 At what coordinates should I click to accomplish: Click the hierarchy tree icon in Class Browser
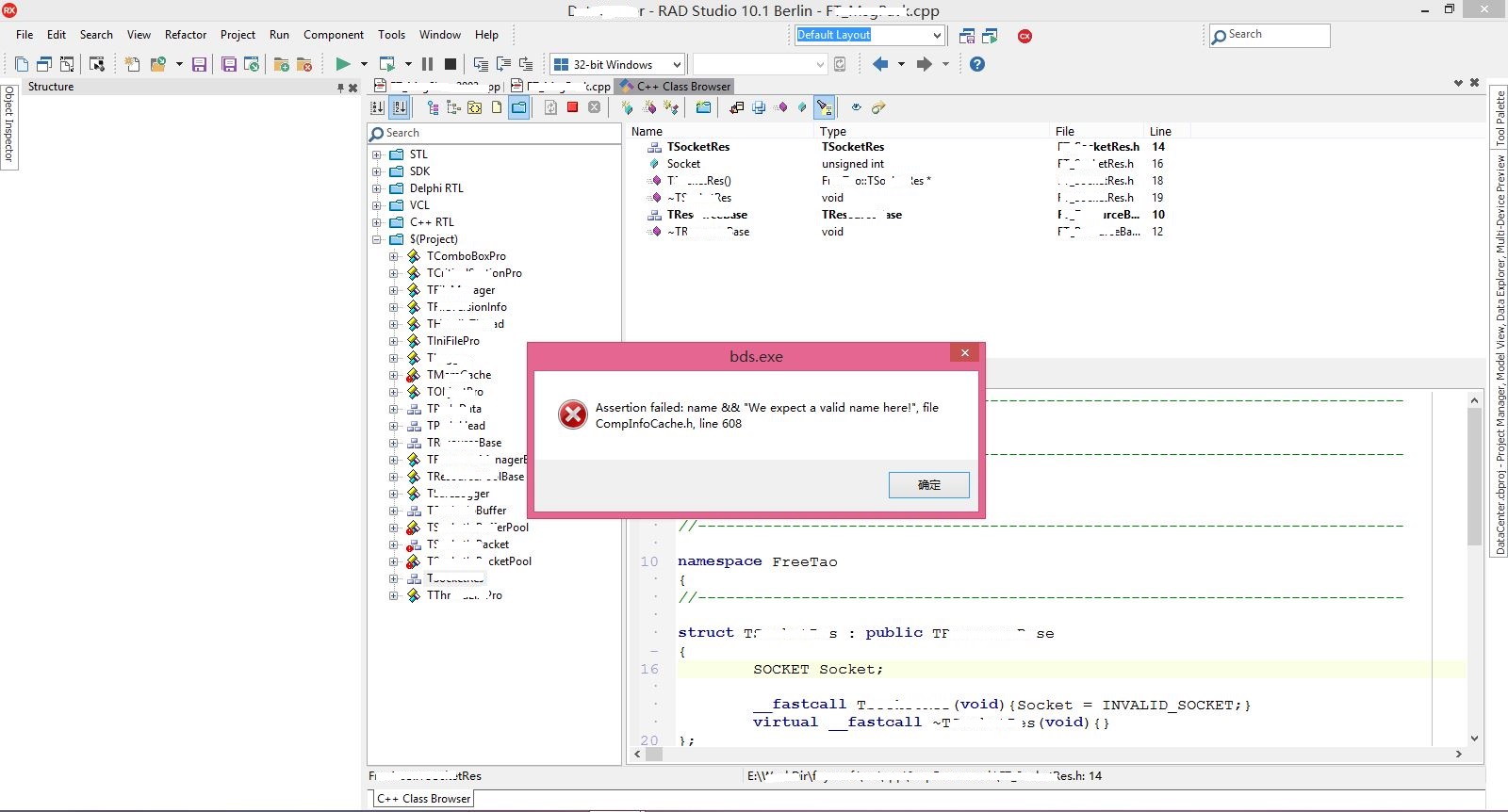[x=433, y=107]
